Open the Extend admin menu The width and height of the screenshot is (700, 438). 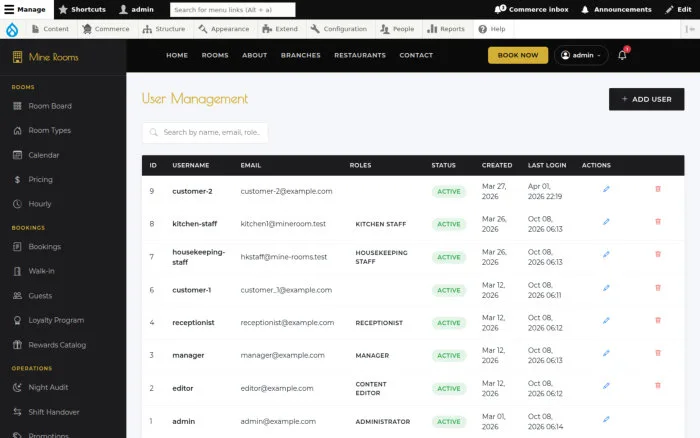[280, 29]
